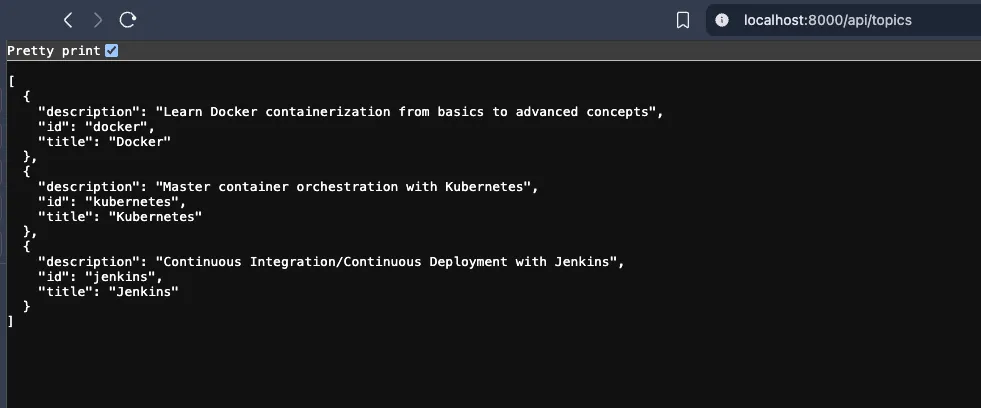Click the browser forward arrow
Viewport: 981px width, 408px height.
click(97, 20)
